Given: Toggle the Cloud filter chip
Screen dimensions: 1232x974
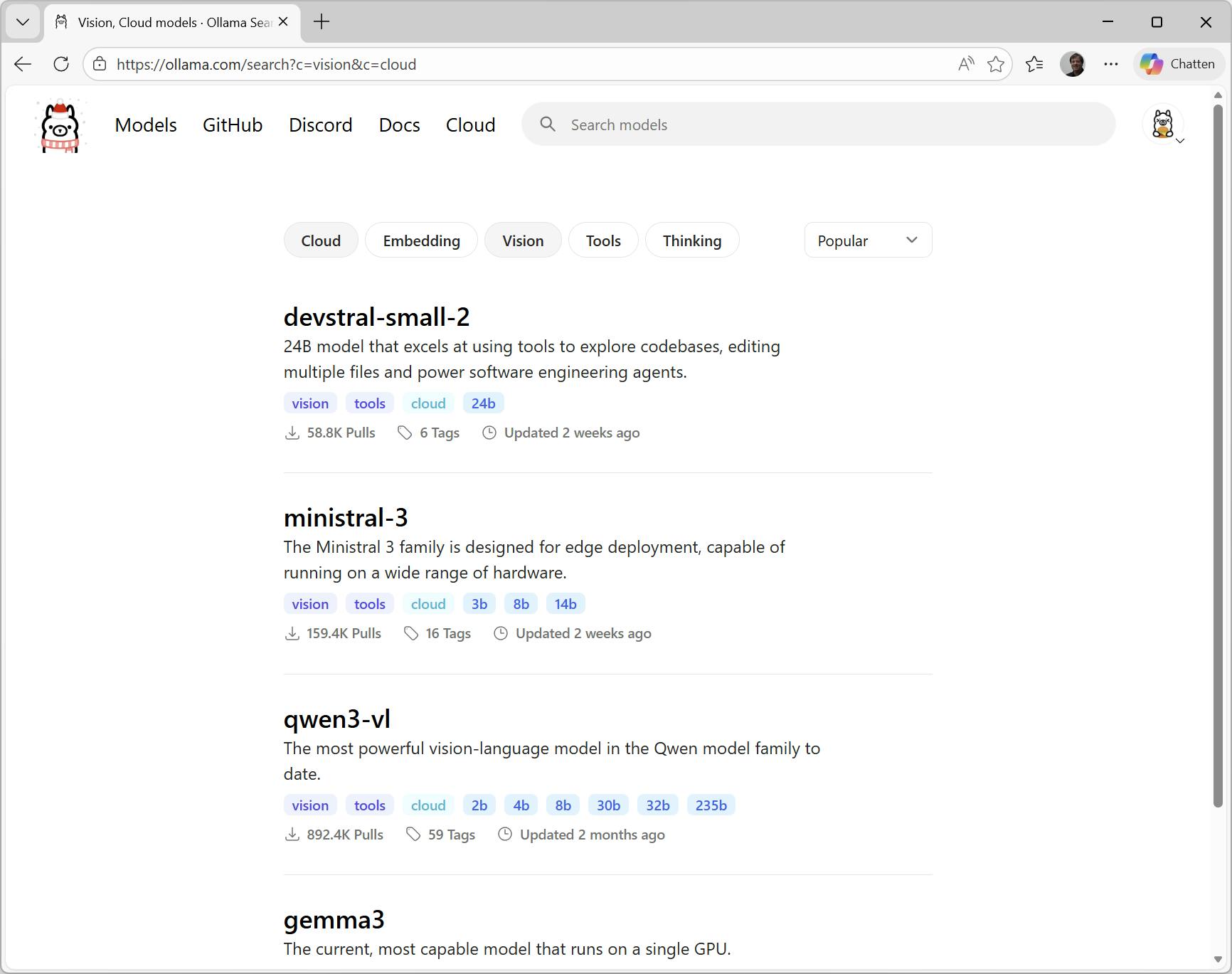Looking at the screenshot, I should coord(321,240).
